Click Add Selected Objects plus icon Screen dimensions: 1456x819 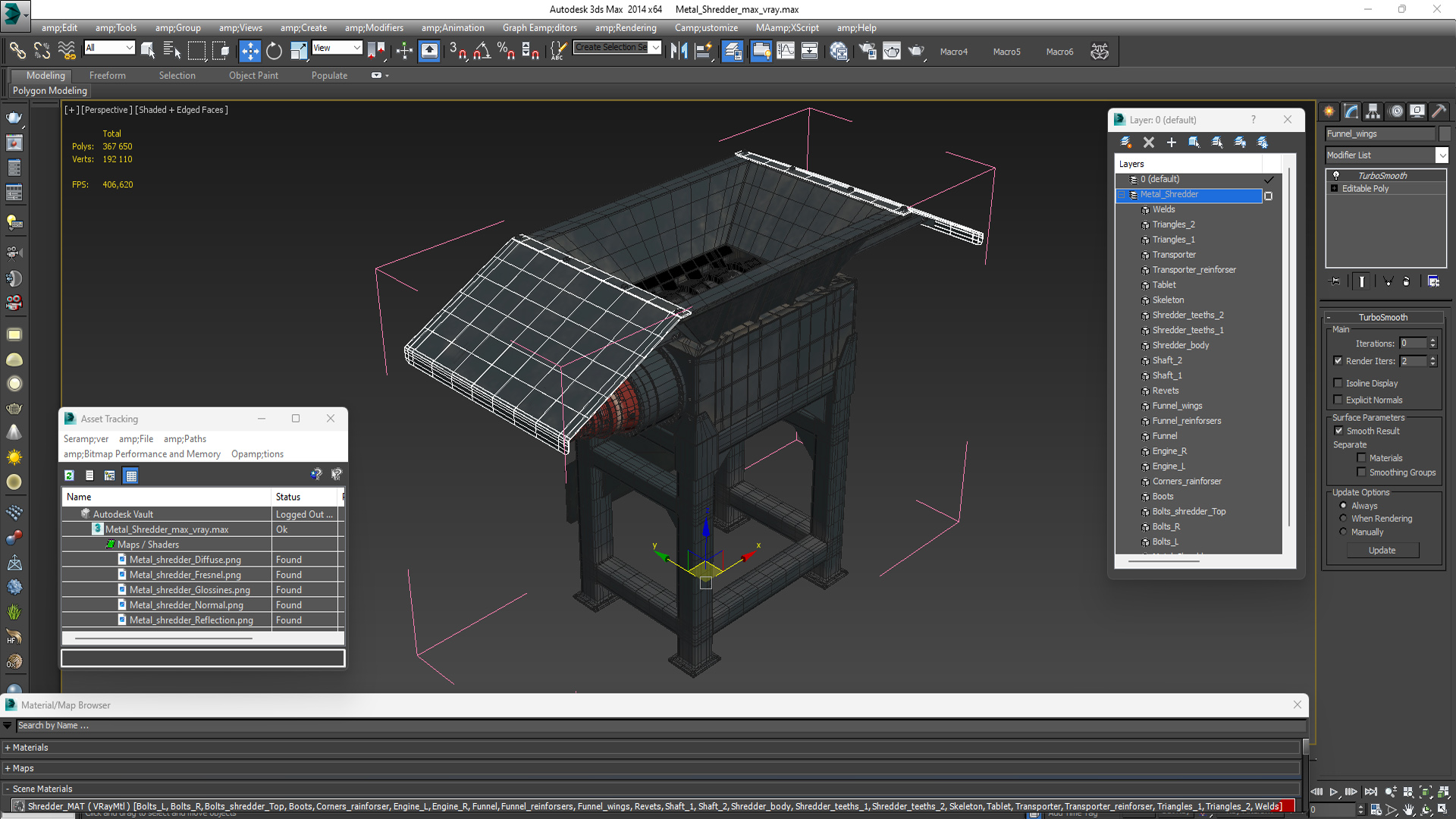(x=1172, y=143)
